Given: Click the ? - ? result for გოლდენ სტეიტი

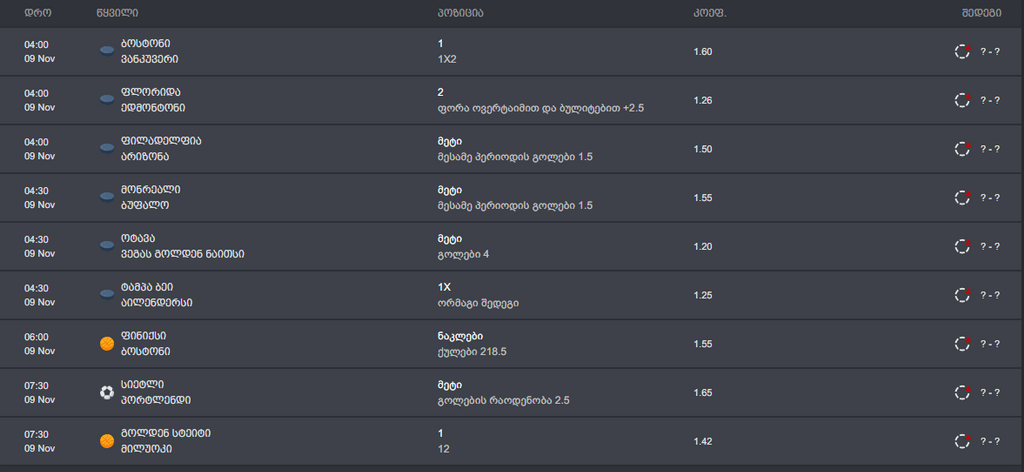Looking at the screenshot, I should pos(990,442).
